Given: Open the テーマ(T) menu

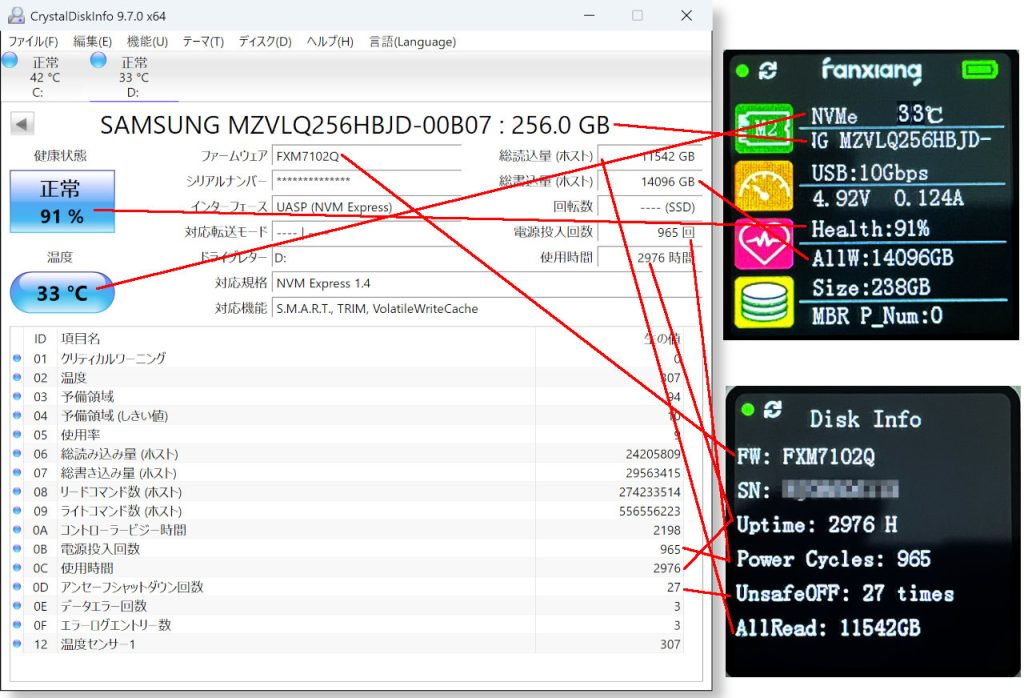Looking at the screenshot, I should pos(203,42).
